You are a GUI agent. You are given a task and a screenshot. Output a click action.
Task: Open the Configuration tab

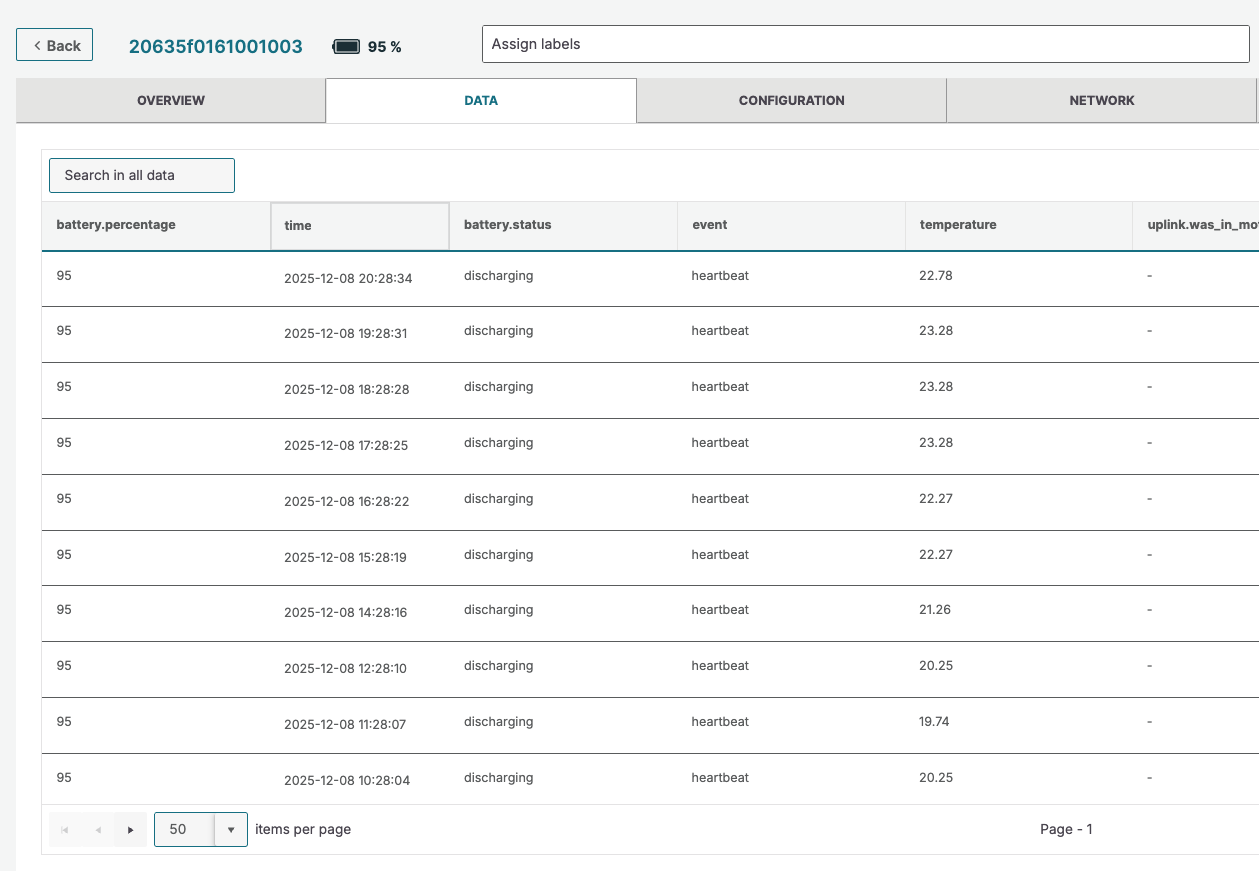791,101
